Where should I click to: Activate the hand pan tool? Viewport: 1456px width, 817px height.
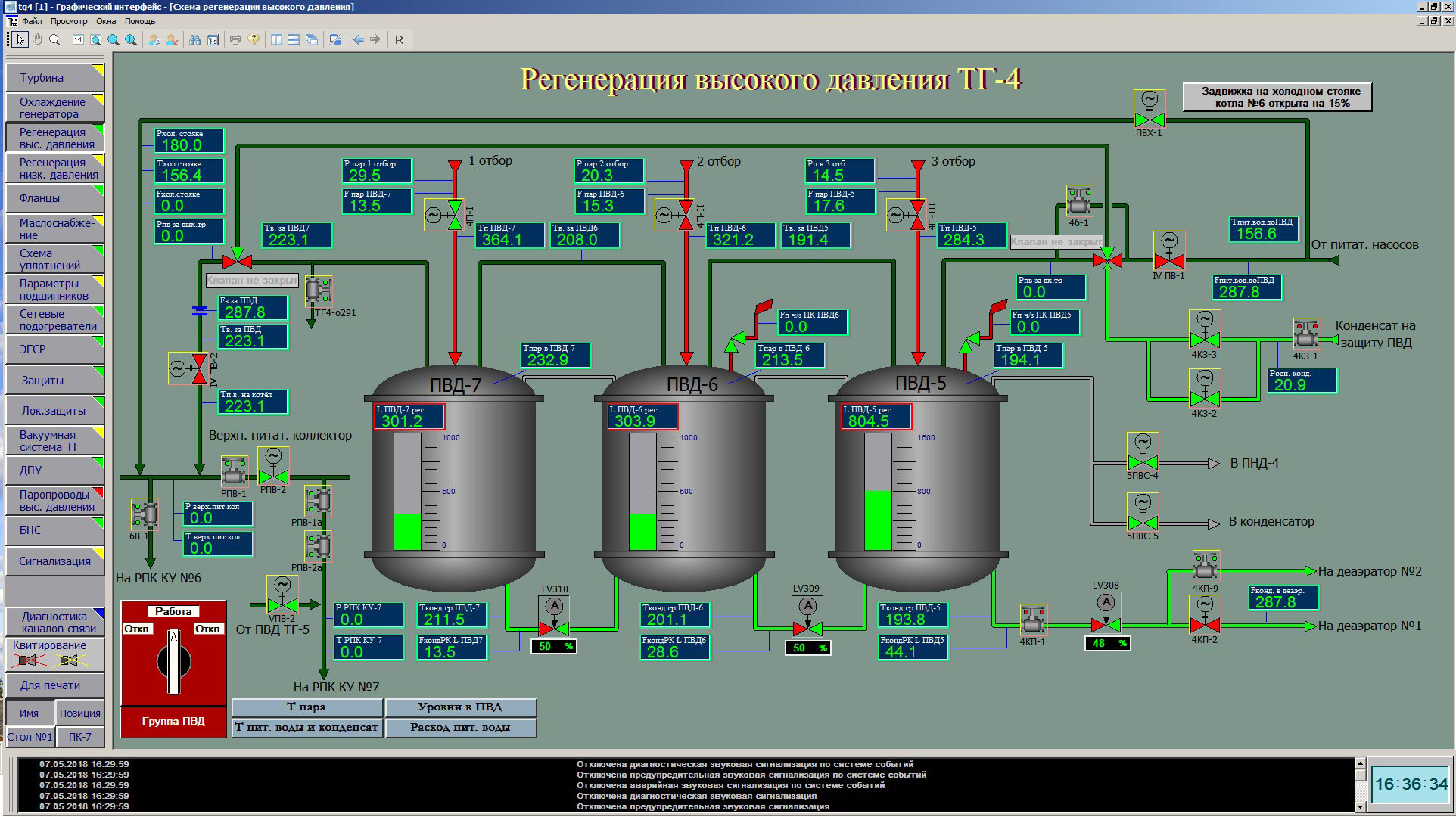tap(37, 39)
